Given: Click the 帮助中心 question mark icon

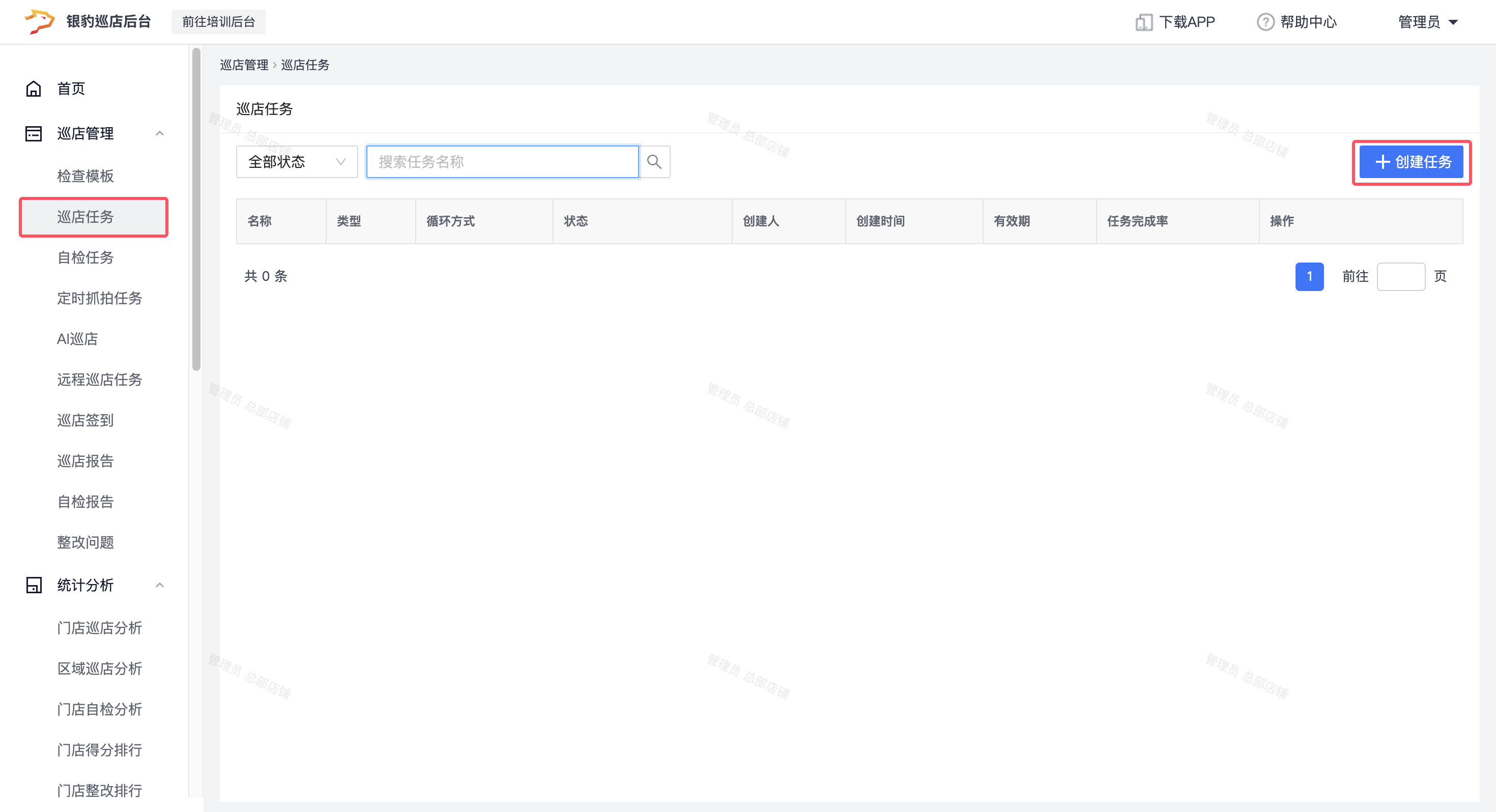Looking at the screenshot, I should pyautogui.click(x=1265, y=22).
